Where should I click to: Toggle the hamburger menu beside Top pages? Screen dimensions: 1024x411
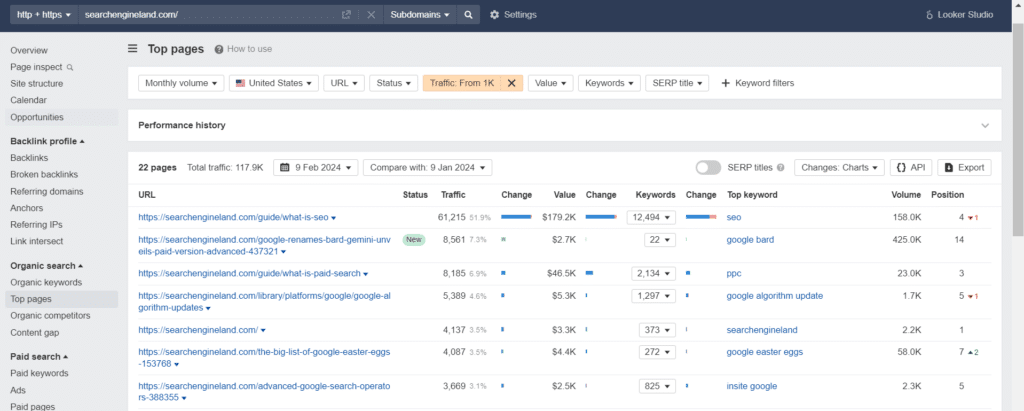pos(133,48)
